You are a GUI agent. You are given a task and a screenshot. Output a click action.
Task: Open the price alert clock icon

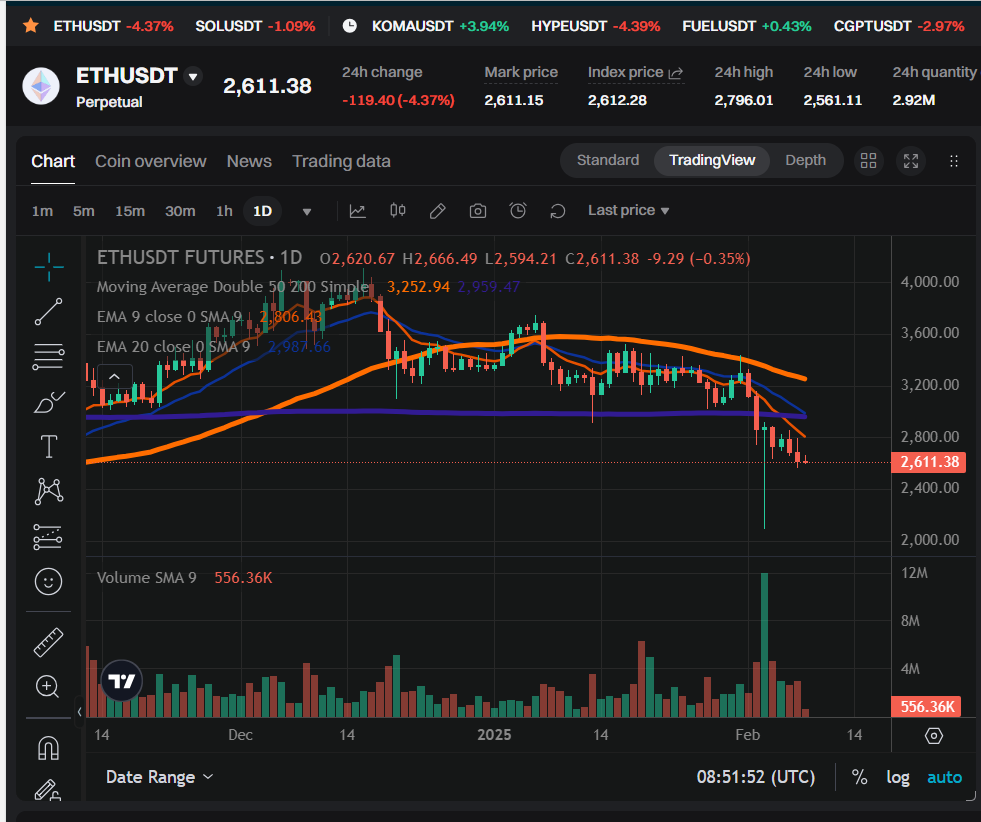coord(518,211)
